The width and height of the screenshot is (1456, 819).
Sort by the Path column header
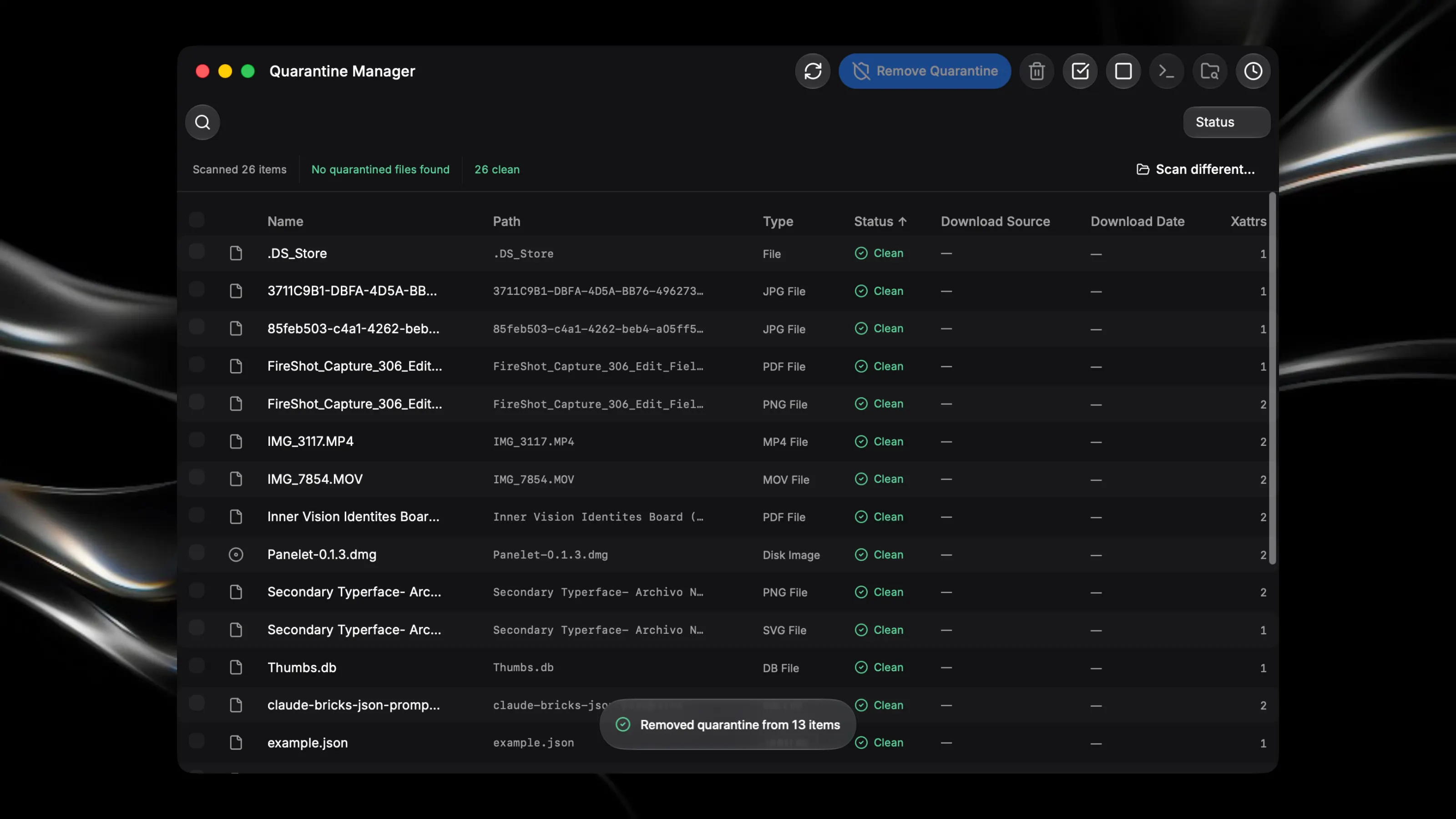pyautogui.click(x=506, y=222)
